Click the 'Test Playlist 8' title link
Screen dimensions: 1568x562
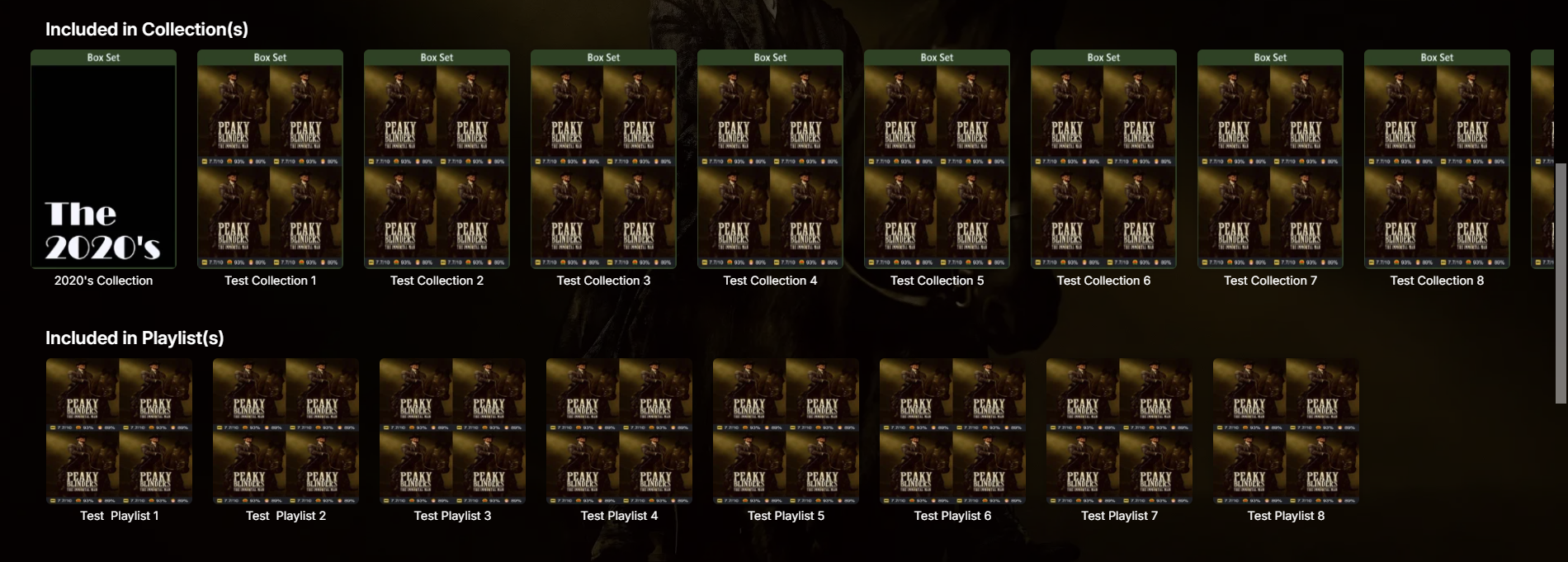point(1286,516)
